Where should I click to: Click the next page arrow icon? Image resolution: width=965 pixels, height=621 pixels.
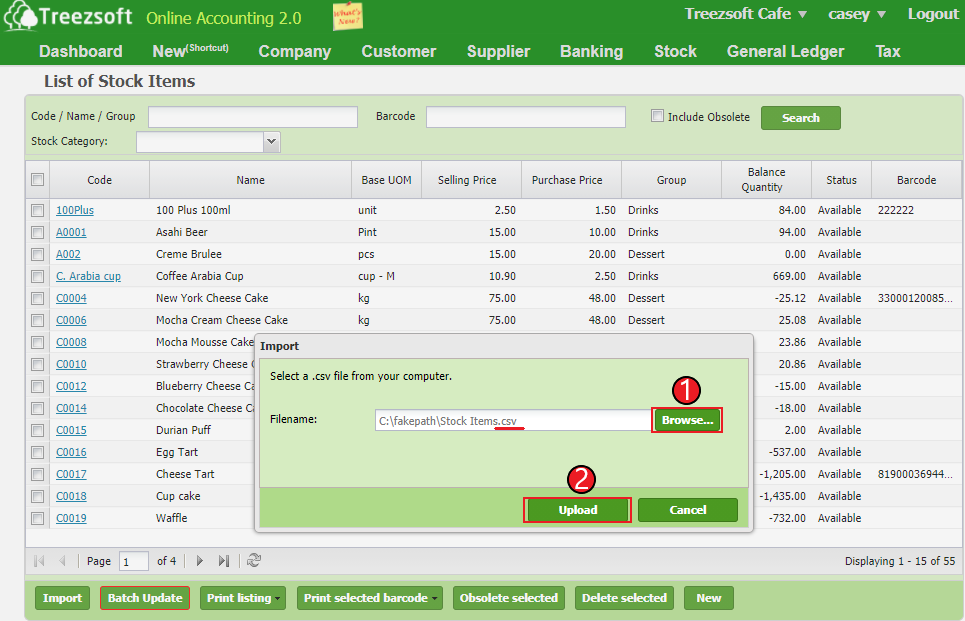point(200,561)
